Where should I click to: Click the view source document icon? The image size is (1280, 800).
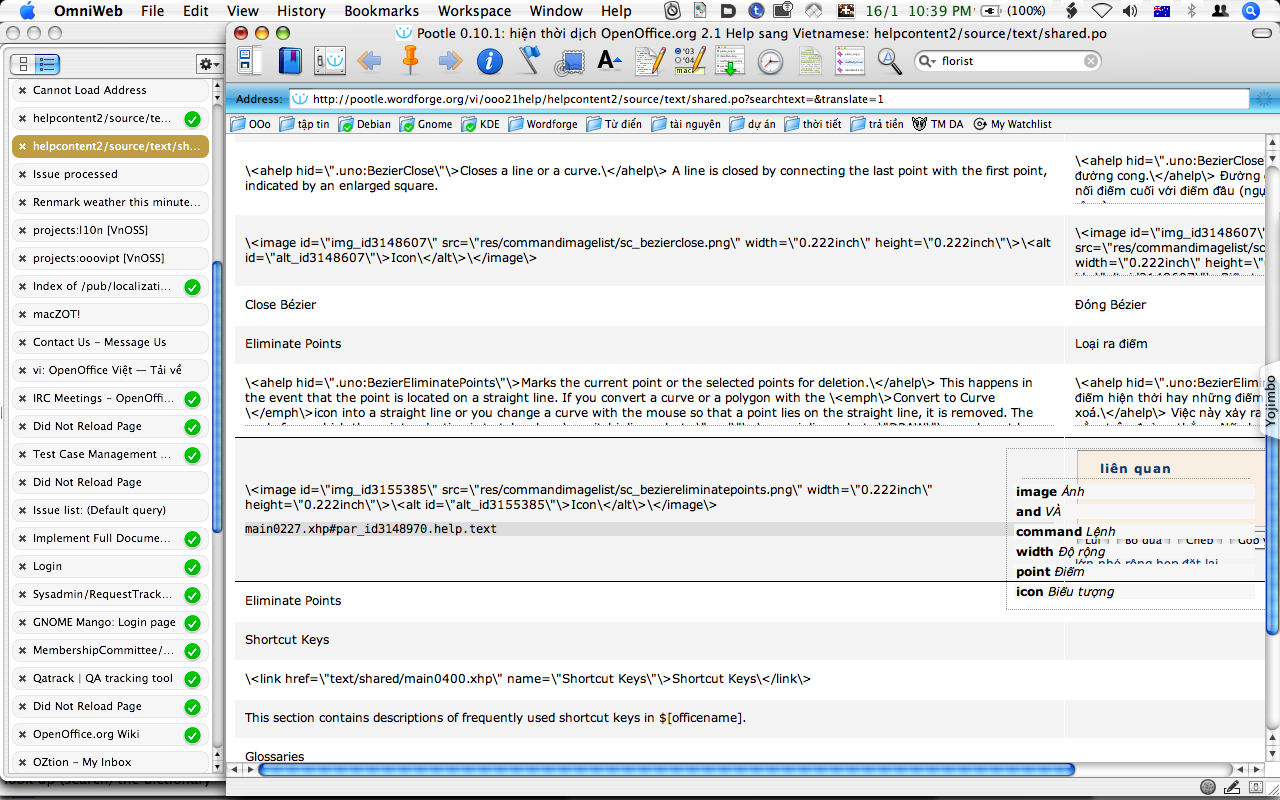[x=810, y=61]
